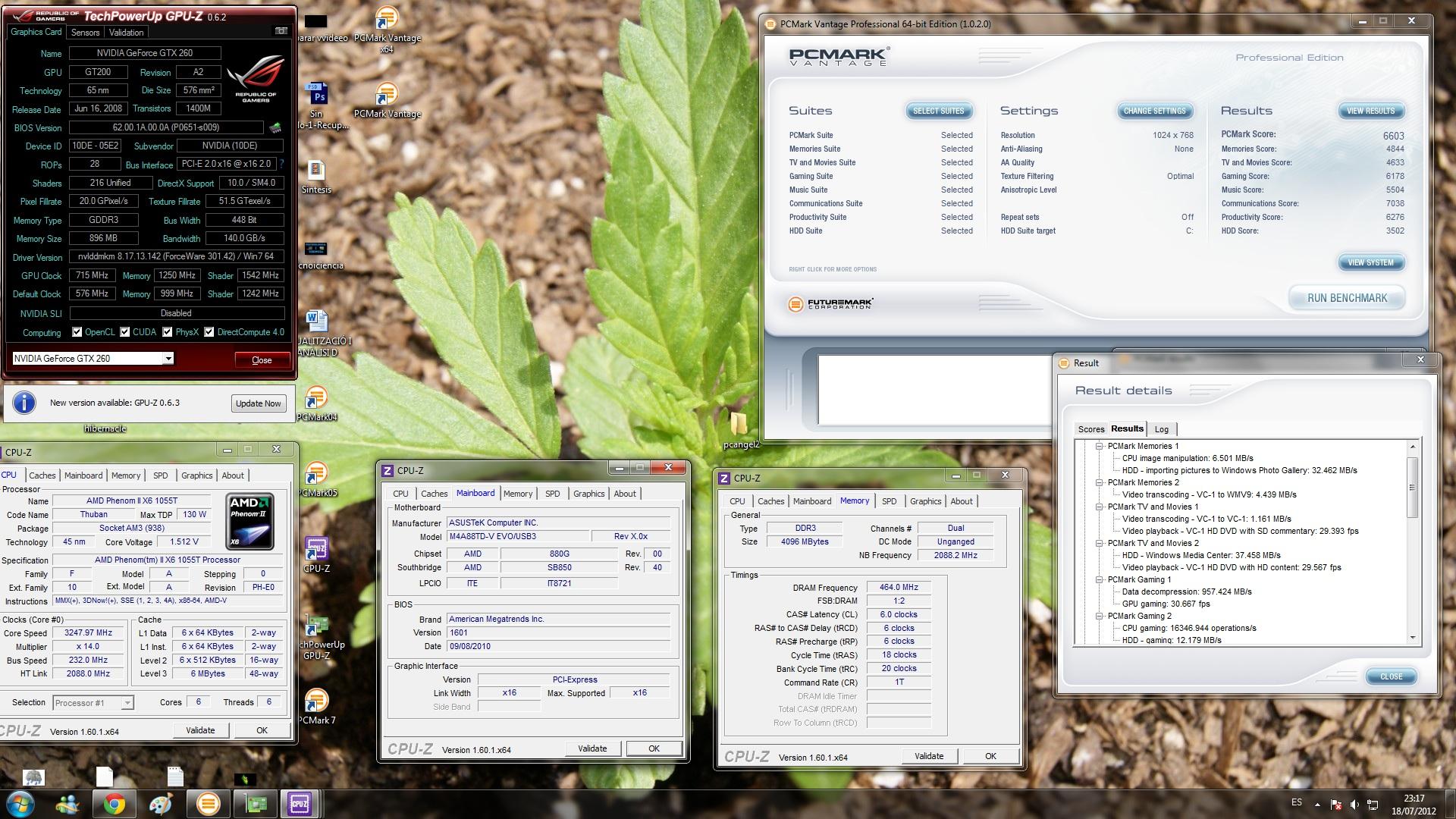Collapse the PCMark Gaming 2 tree node

click(1098, 616)
